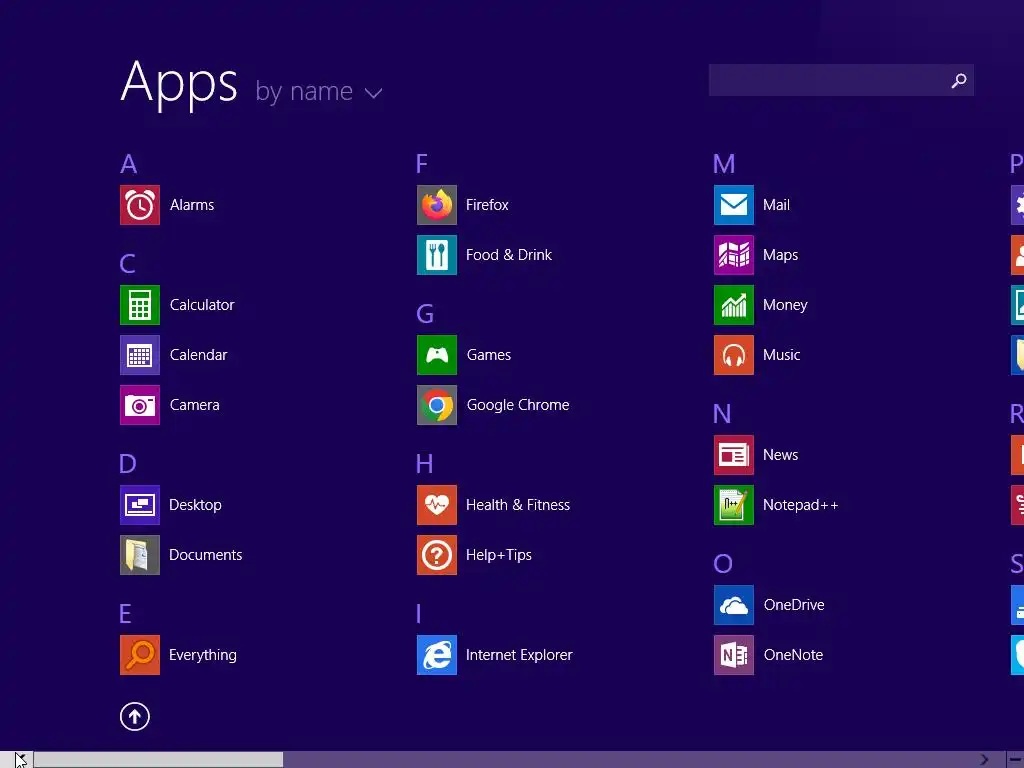Click the 'Internet Explorer' label text
Image resolution: width=1024 pixels, height=768 pixels.
coord(520,655)
